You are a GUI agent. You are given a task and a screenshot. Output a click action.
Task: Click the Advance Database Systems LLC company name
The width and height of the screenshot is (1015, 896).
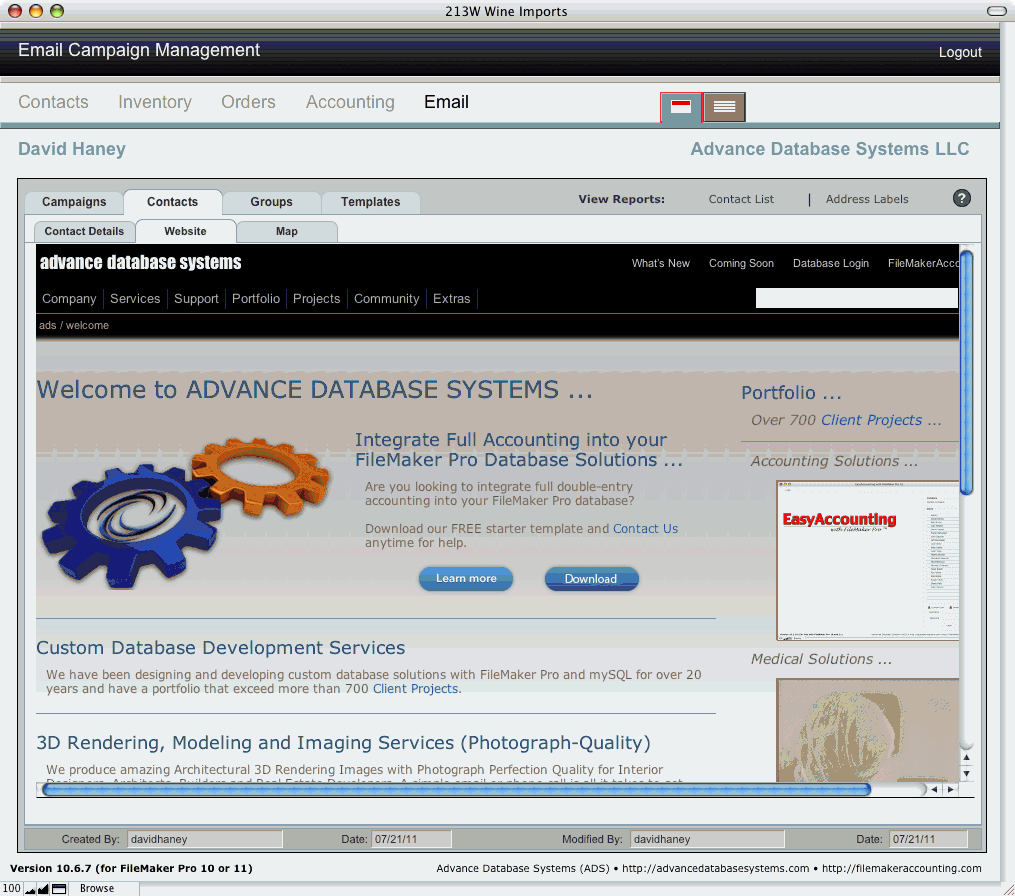coord(830,149)
